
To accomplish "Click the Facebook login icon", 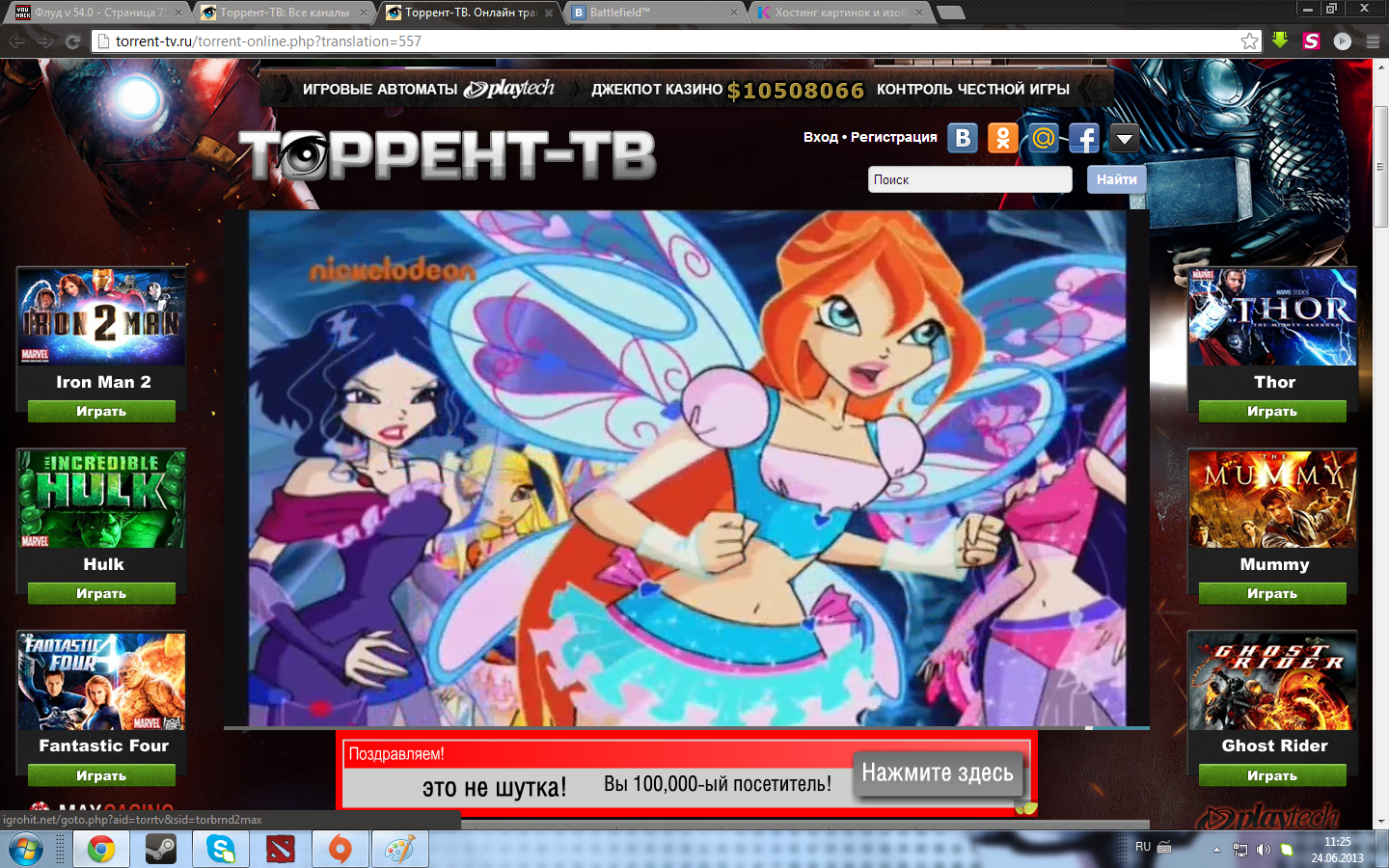I will click(1084, 139).
